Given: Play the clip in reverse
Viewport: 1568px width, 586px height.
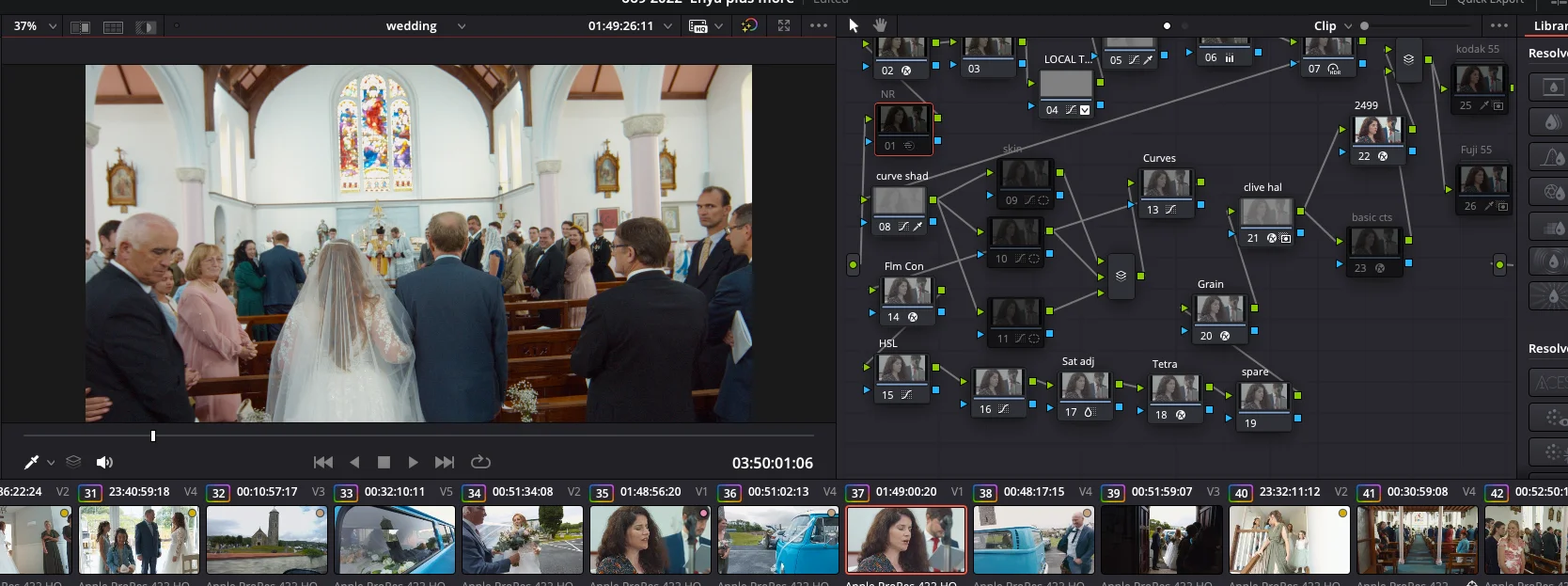Looking at the screenshot, I should click(354, 462).
